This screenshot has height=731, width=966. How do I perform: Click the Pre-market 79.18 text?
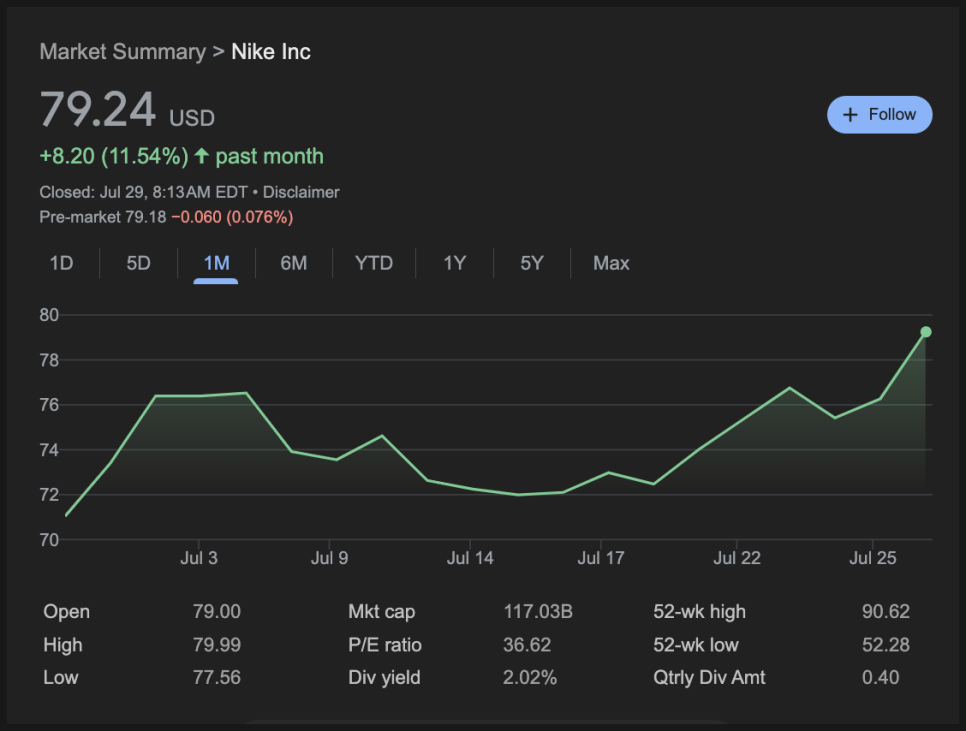(103, 217)
